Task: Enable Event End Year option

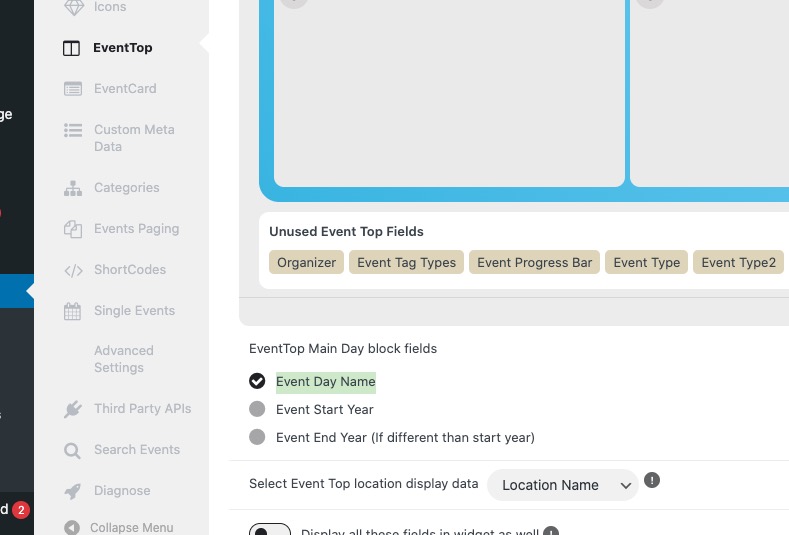Action: [257, 437]
